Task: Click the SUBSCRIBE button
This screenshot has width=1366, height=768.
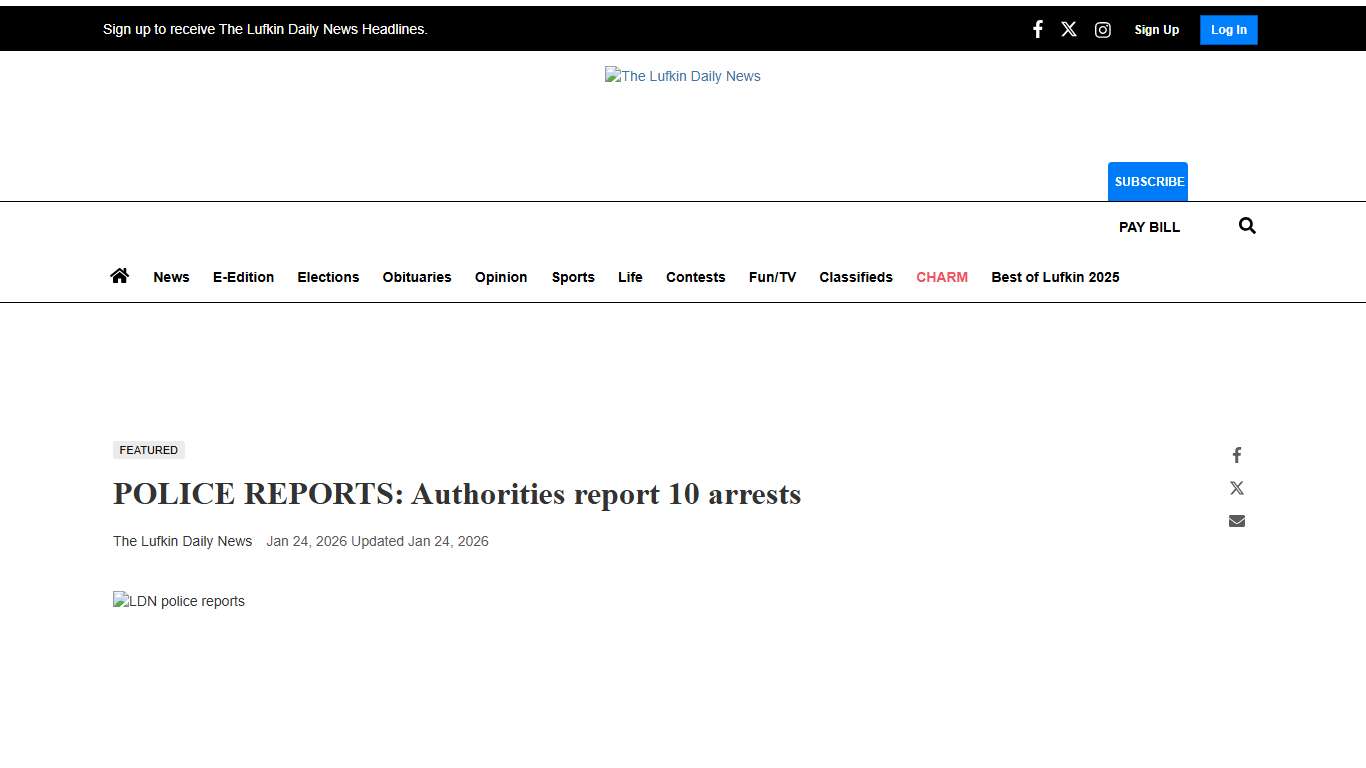Action: click(x=1148, y=181)
